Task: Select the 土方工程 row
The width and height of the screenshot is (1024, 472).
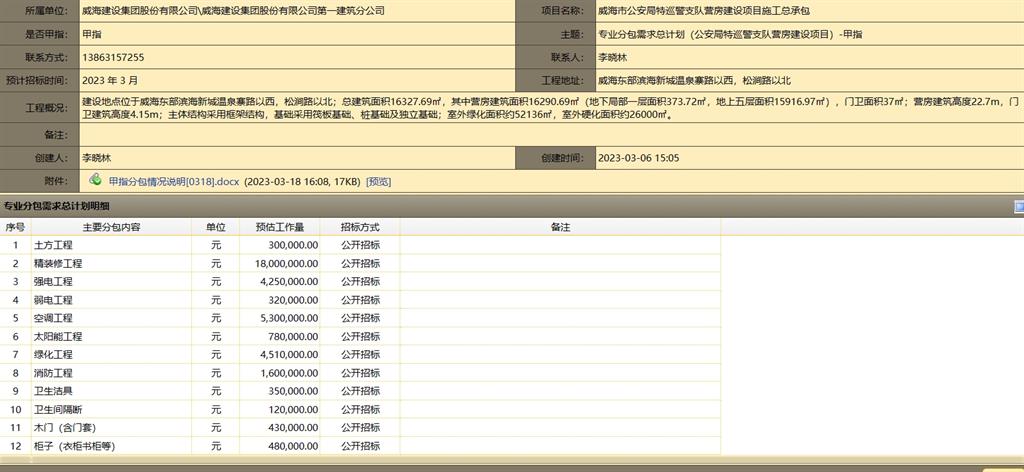Action: 54,245
